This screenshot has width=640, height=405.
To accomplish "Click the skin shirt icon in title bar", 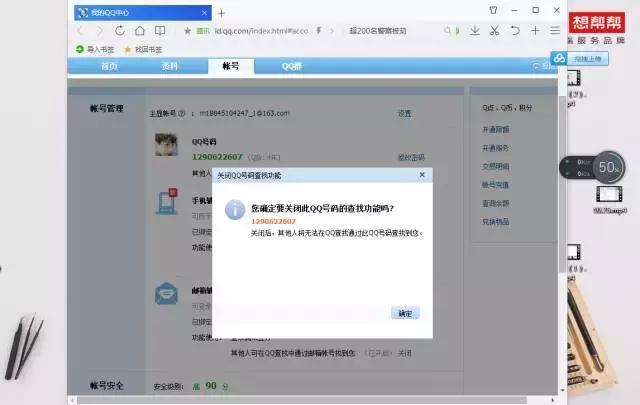I will click(493, 10).
